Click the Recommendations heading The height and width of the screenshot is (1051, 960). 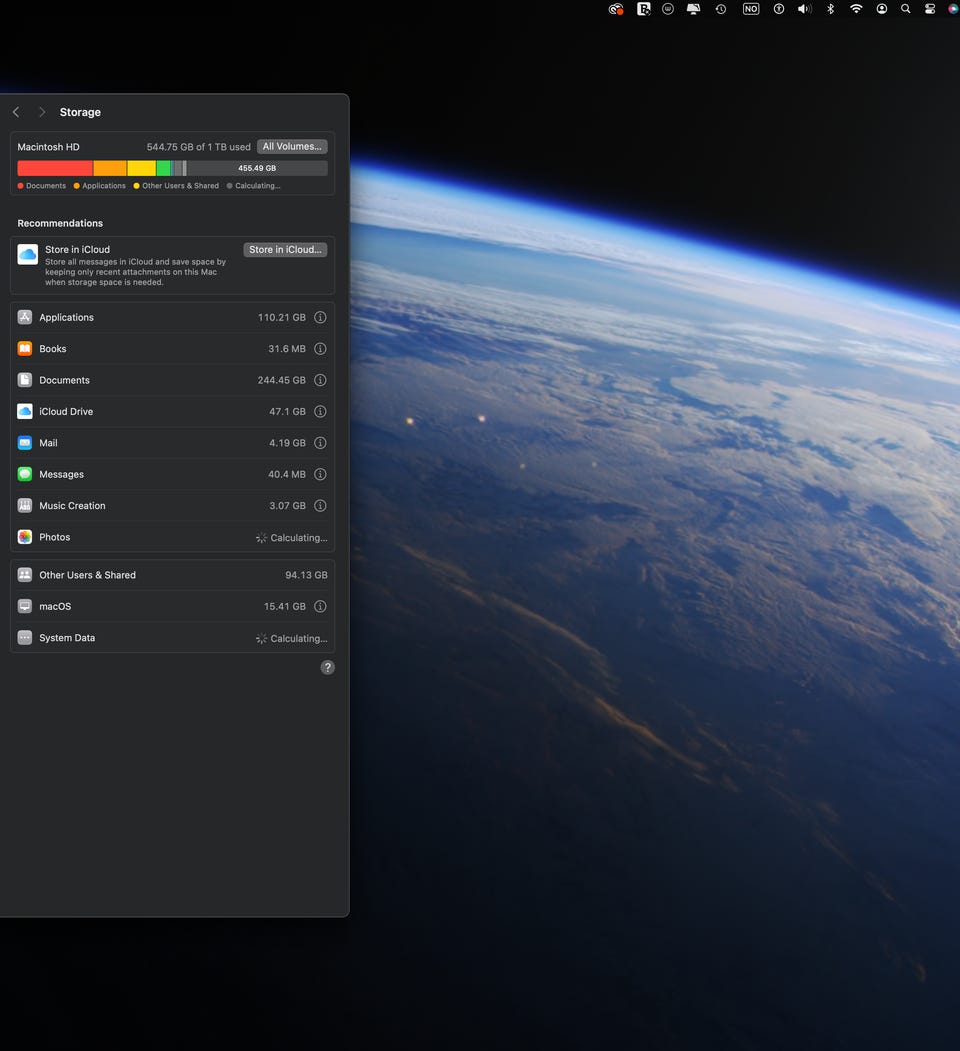60,223
